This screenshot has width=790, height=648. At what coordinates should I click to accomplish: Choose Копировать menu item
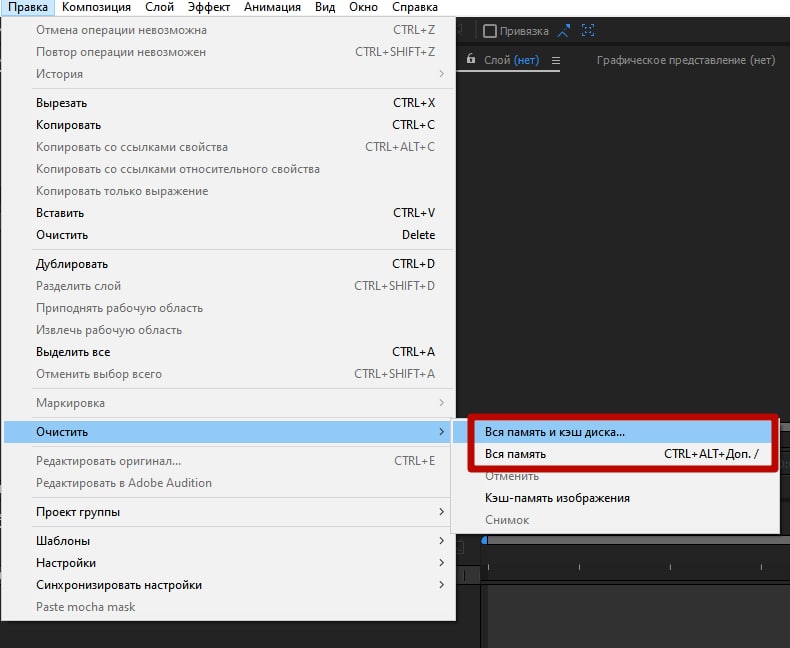(x=229, y=125)
